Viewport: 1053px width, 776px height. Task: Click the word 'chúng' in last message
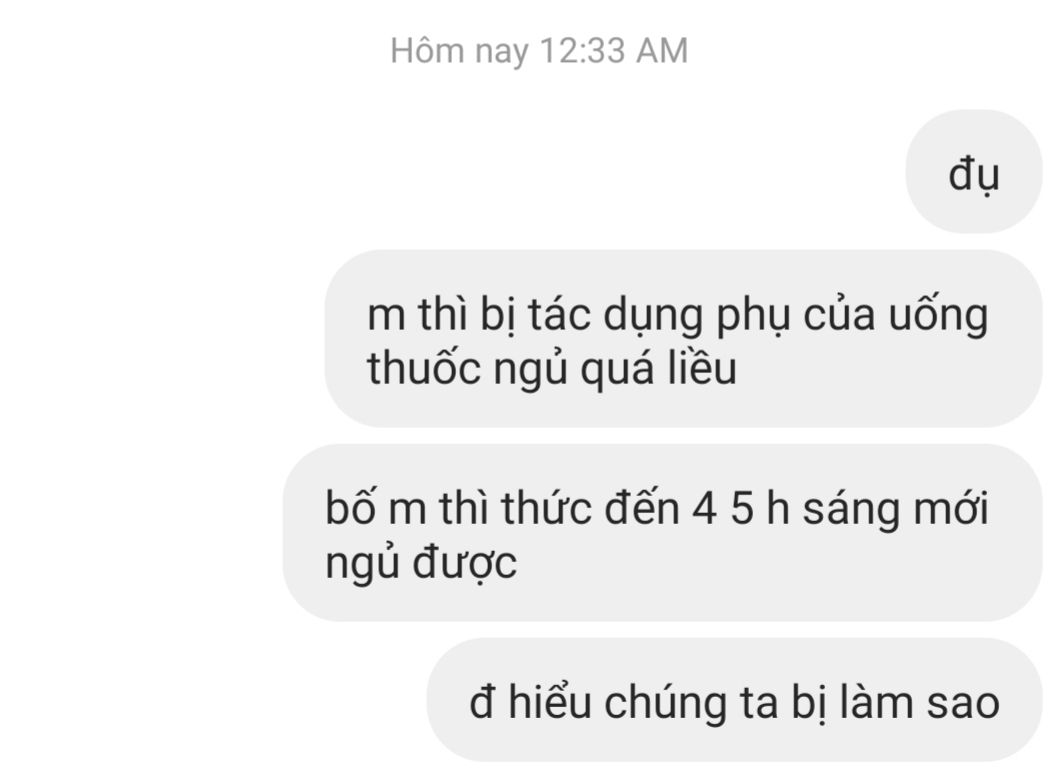click(665, 703)
